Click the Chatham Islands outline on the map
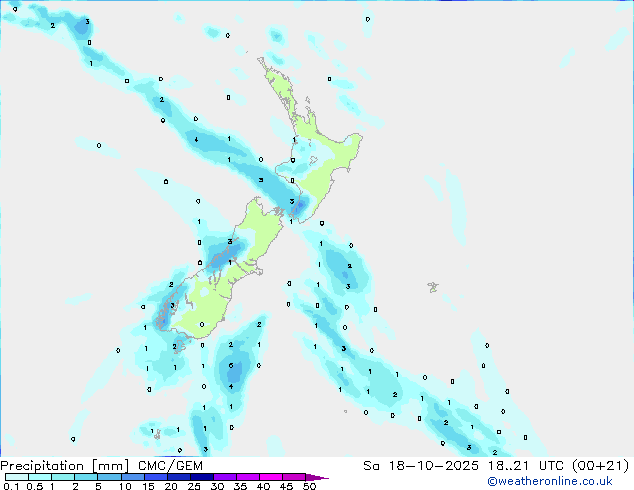Image resolution: width=634 pixels, height=490 pixels. [433, 287]
